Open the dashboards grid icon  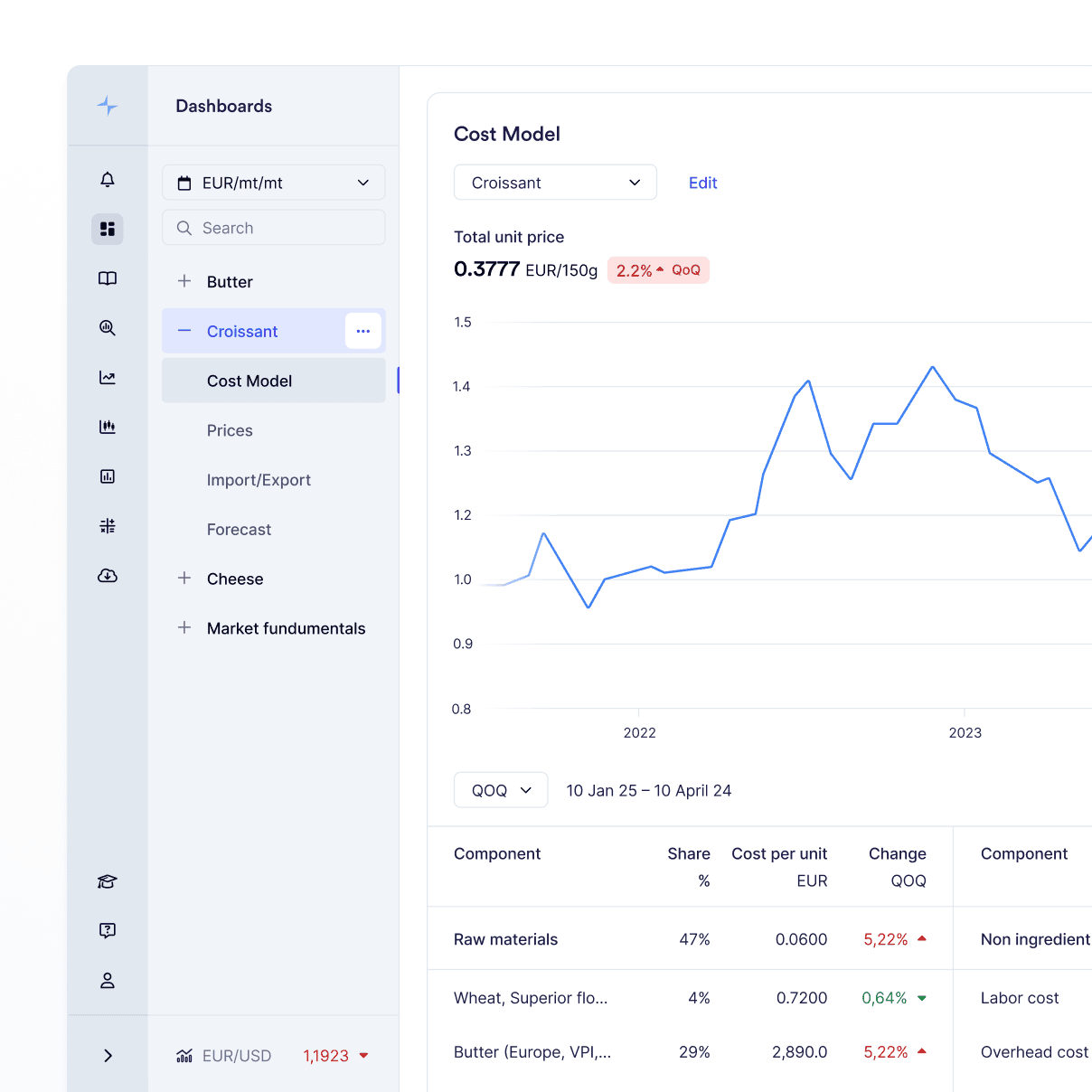pos(108,229)
